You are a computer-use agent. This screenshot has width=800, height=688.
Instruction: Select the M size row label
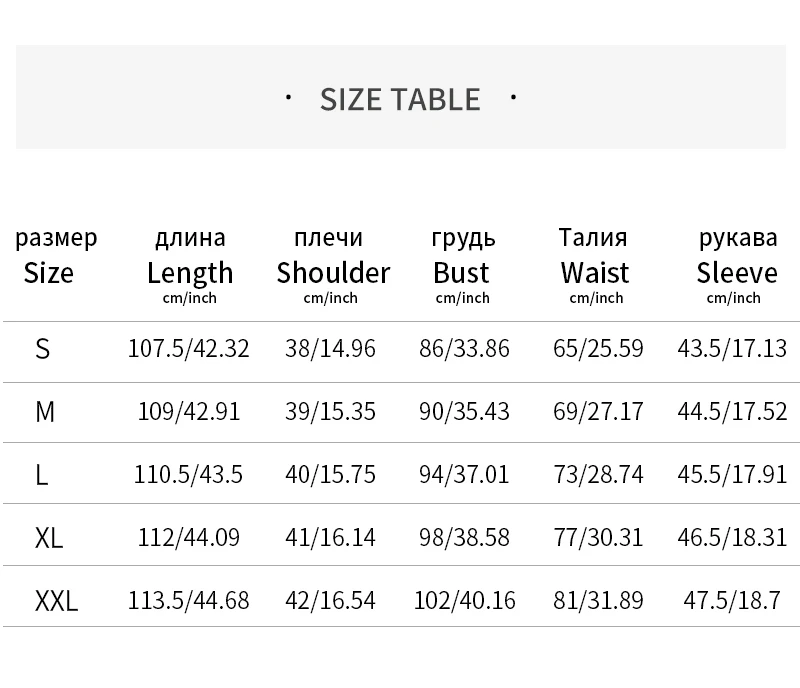pos(45,412)
